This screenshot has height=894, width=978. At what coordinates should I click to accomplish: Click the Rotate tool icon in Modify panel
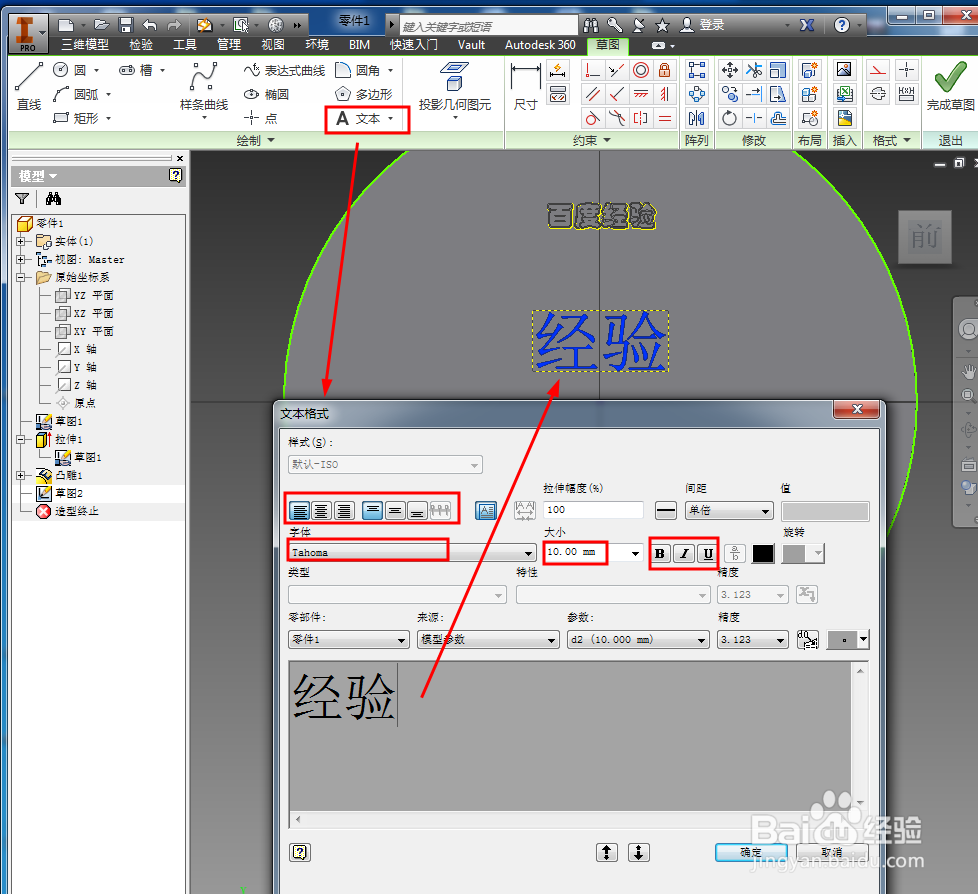coord(729,118)
